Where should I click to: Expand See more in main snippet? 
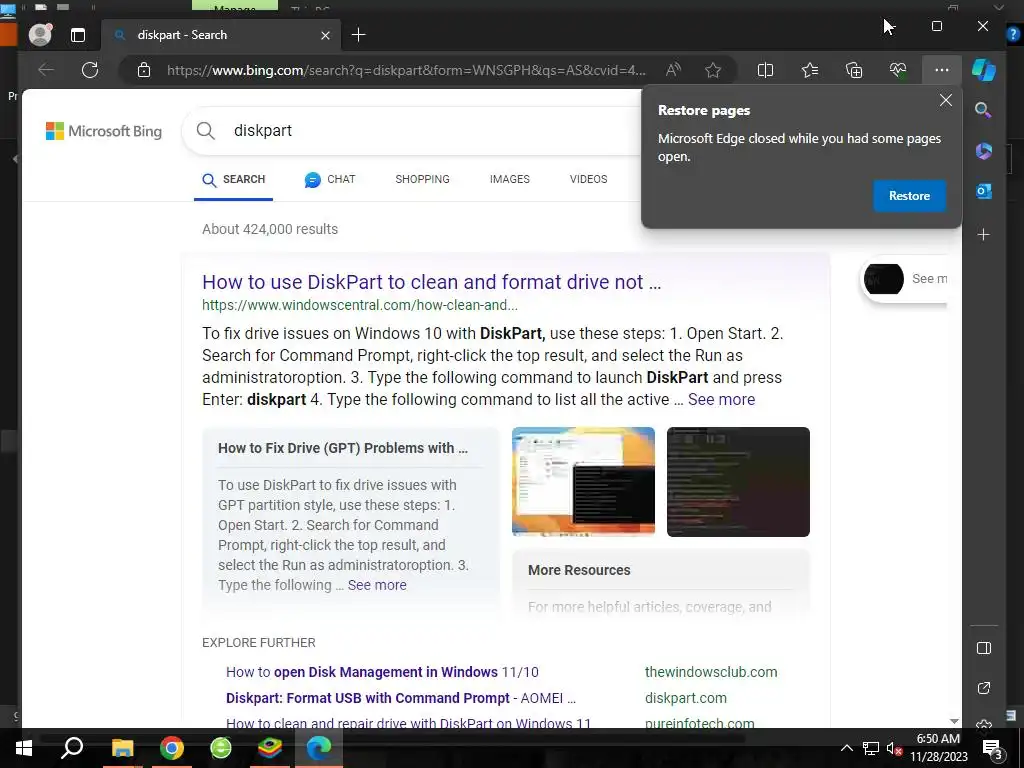(721, 400)
